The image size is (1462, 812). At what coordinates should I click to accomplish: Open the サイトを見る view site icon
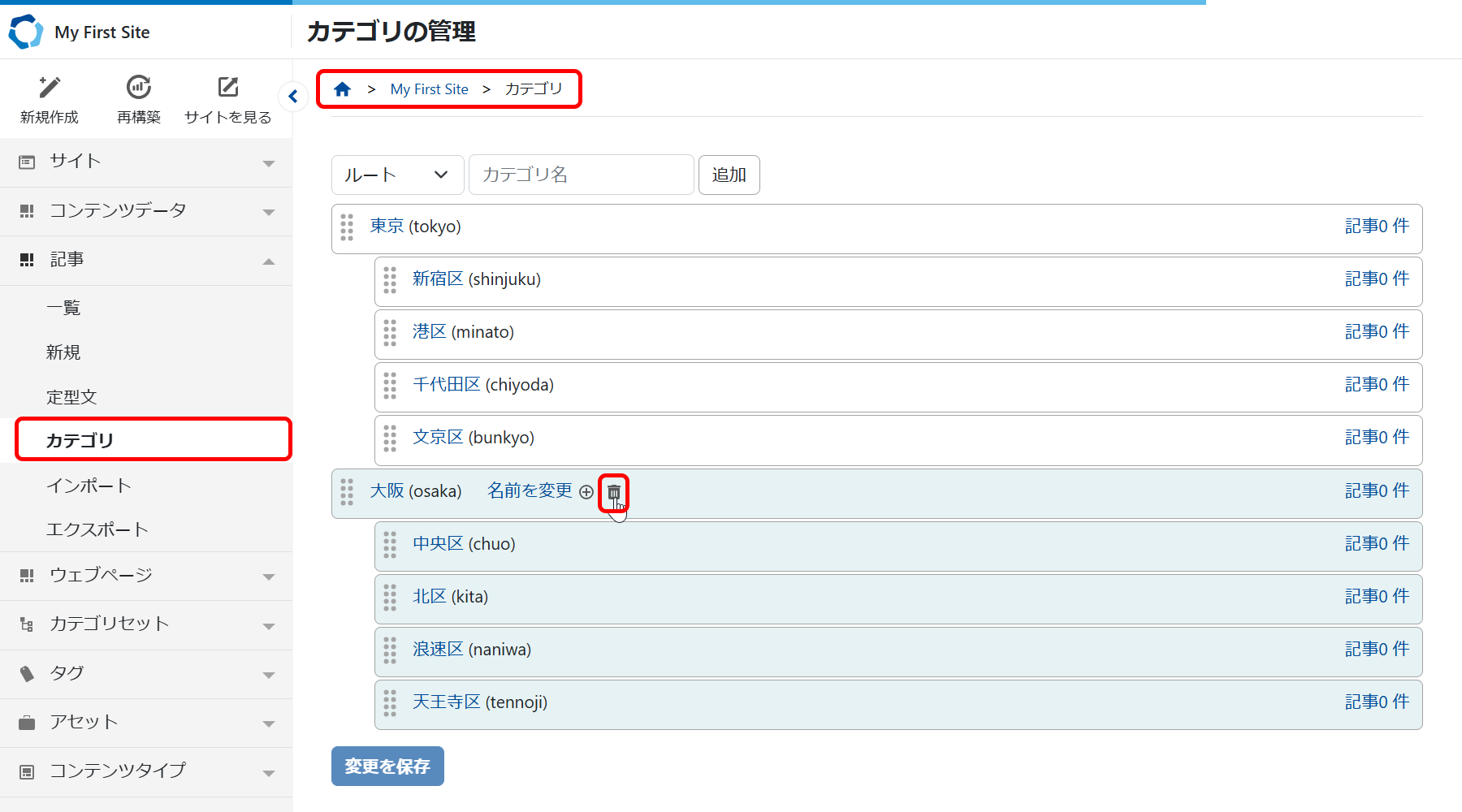(228, 88)
